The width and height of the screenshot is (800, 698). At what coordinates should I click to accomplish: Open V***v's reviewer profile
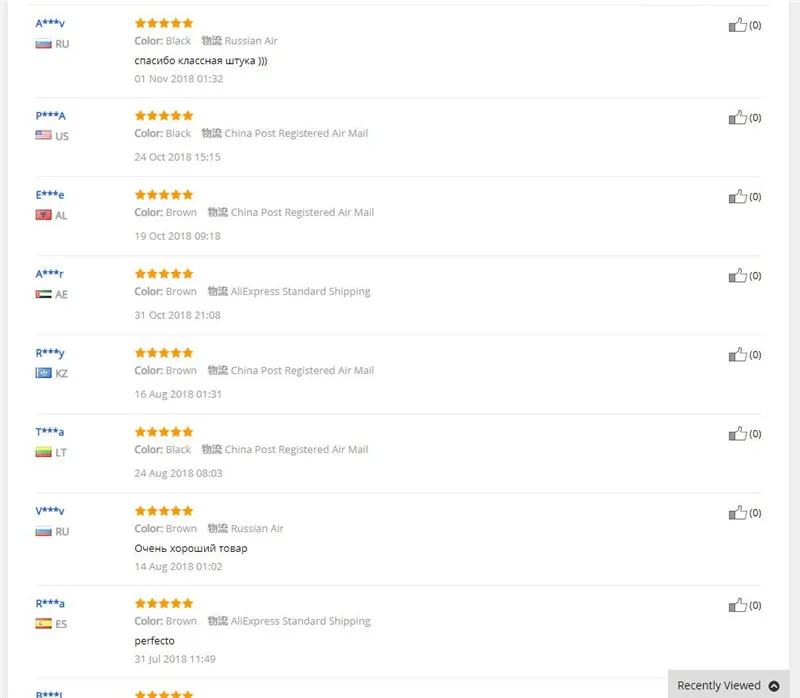click(x=50, y=511)
